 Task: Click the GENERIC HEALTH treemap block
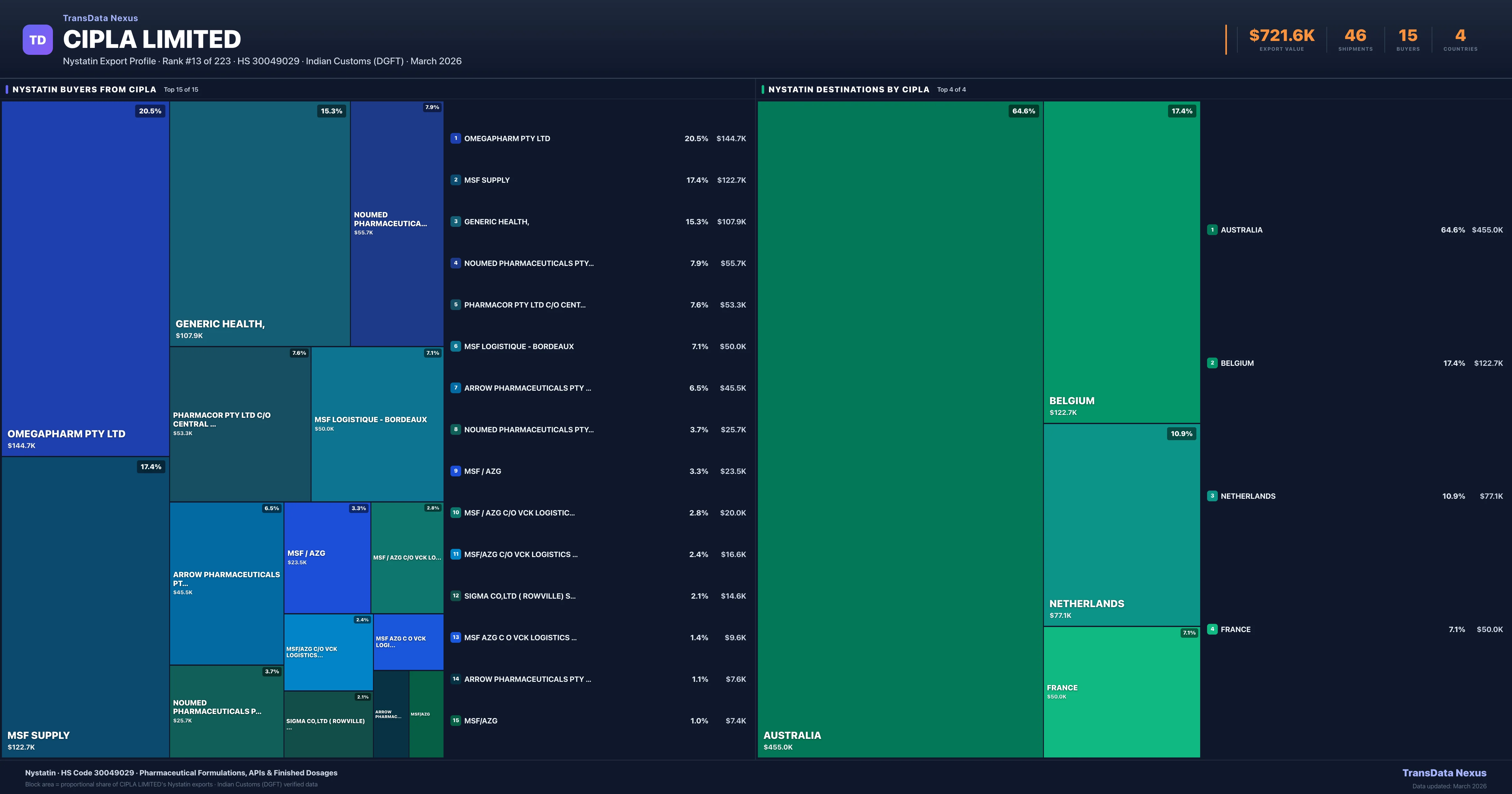coord(260,223)
